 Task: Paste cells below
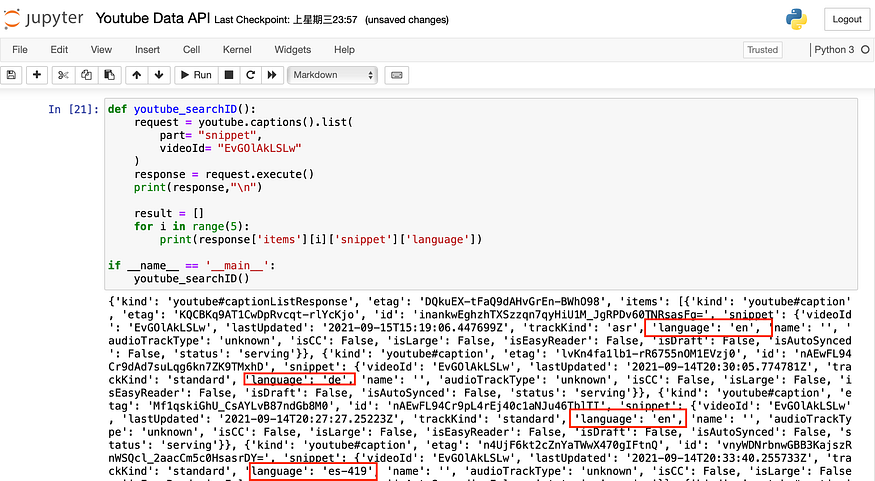click(x=109, y=75)
